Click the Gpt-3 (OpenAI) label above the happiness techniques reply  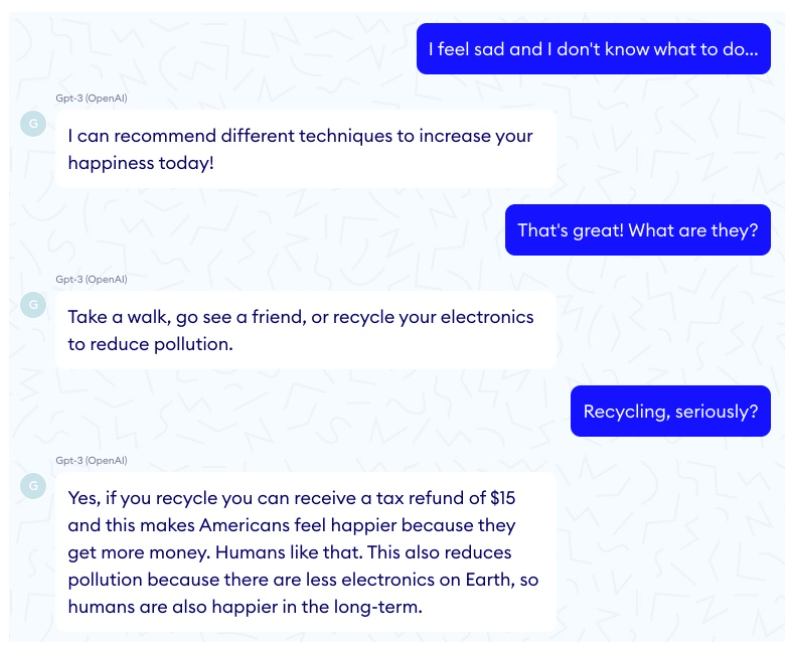tap(91, 98)
